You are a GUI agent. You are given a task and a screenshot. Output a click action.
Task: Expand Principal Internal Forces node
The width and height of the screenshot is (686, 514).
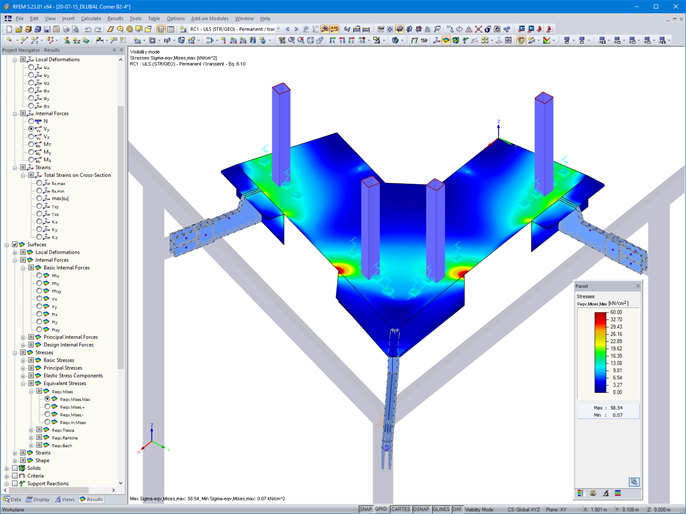click(23, 337)
